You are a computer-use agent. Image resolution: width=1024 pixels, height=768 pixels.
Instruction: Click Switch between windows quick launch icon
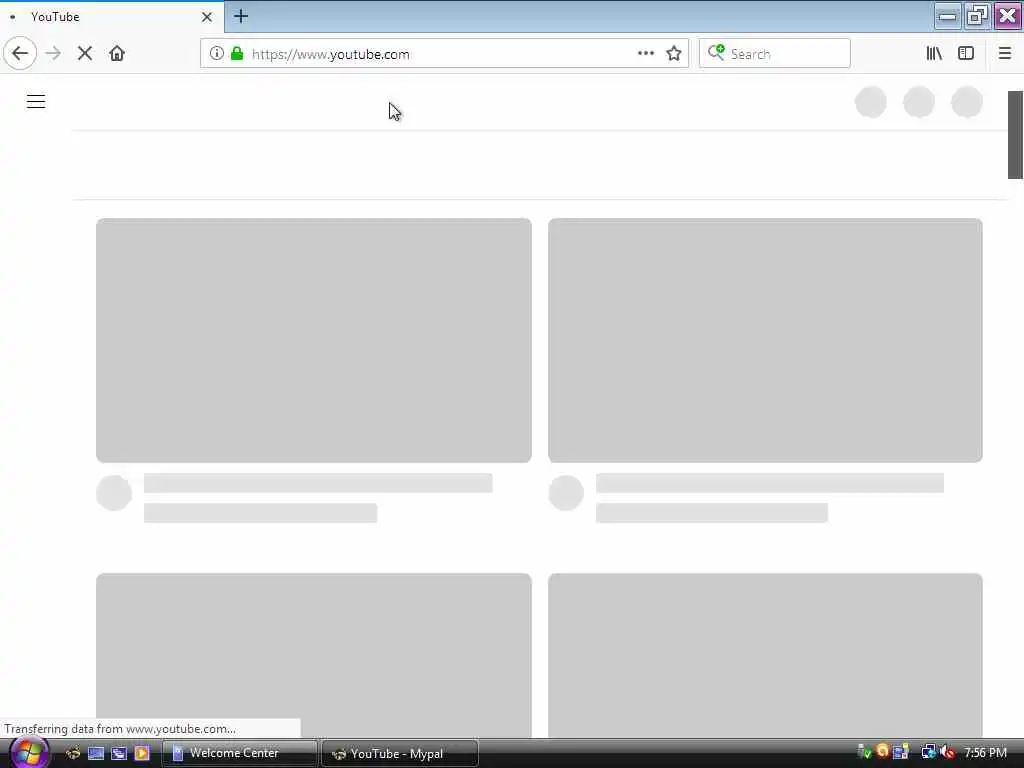point(119,754)
